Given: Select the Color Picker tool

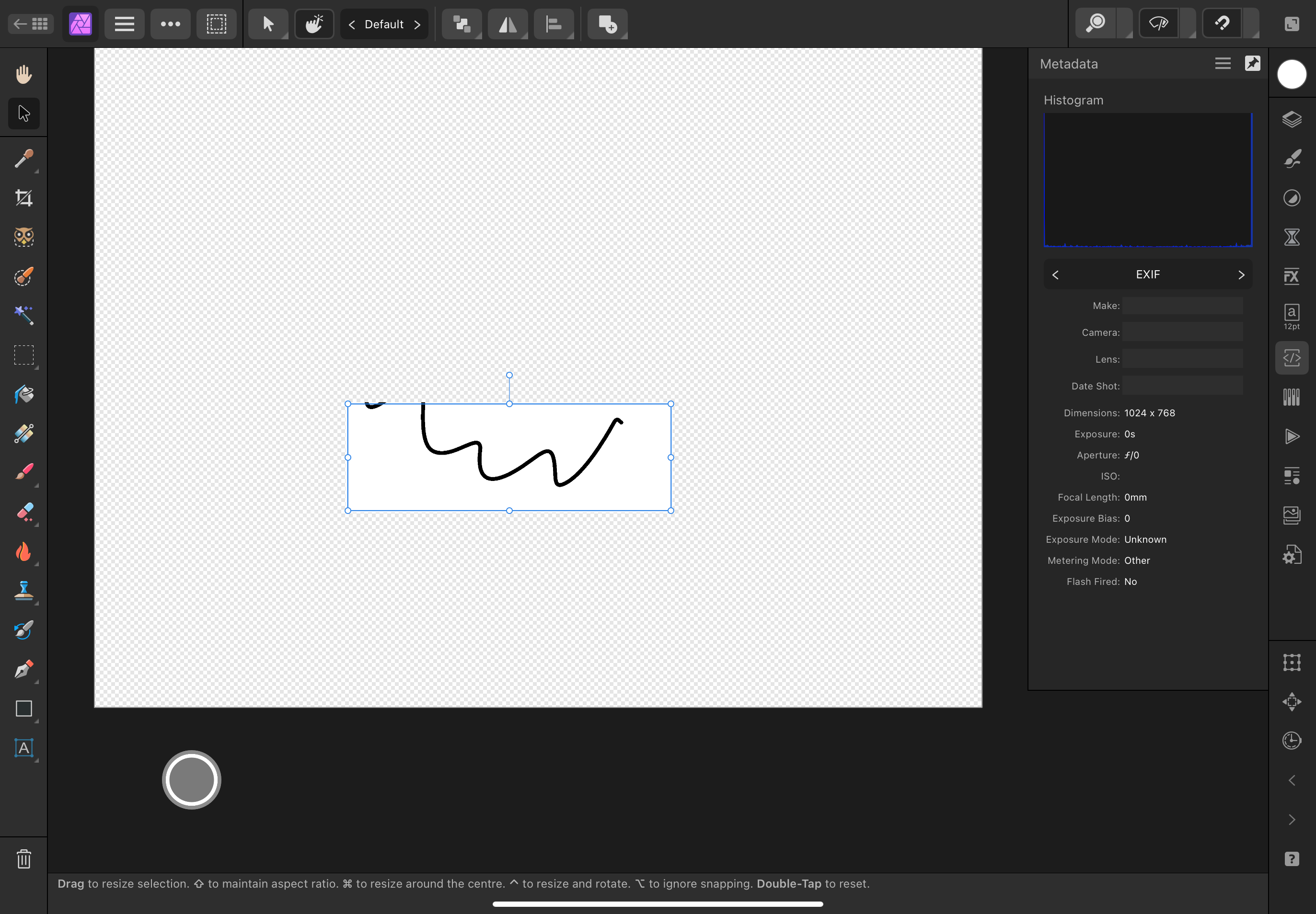Looking at the screenshot, I should [23, 158].
